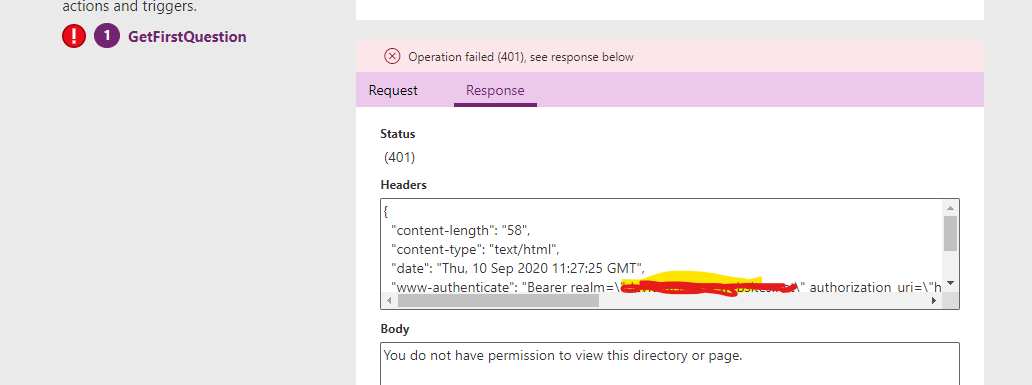Click the purple step number 1 badge
Image resolution: width=1032 pixels, height=385 pixels.
pyautogui.click(x=107, y=36)
